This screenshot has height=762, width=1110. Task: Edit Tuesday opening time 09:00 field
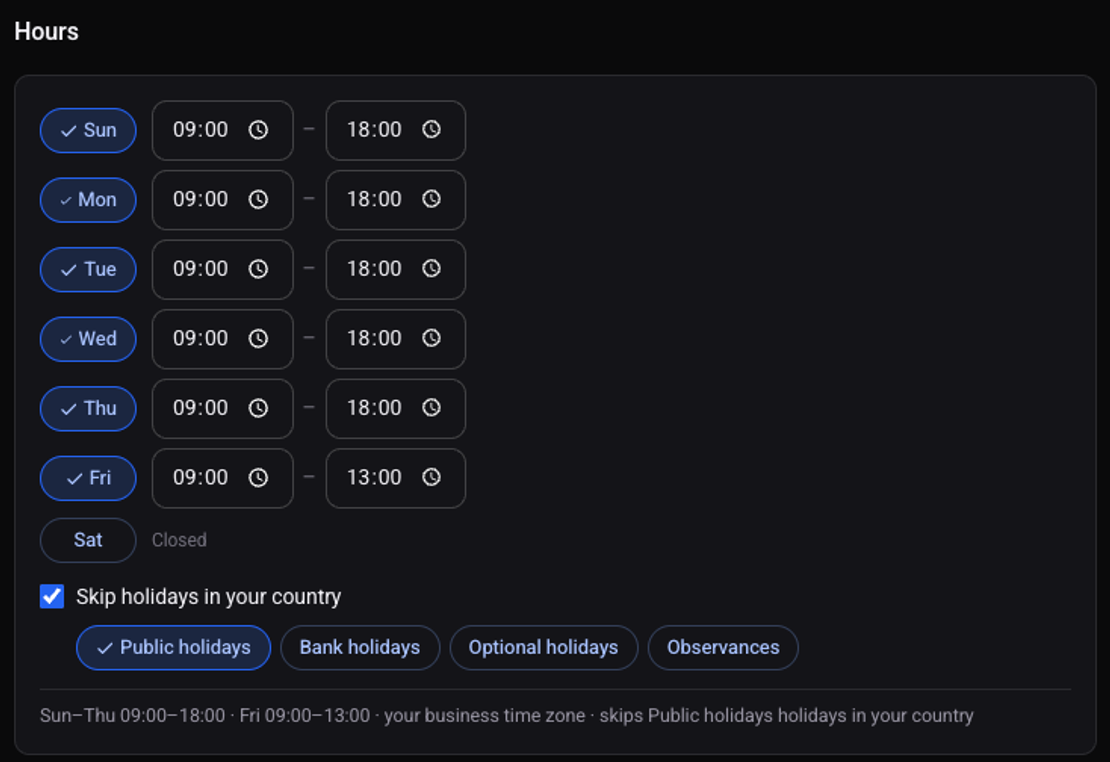(222, 269)
